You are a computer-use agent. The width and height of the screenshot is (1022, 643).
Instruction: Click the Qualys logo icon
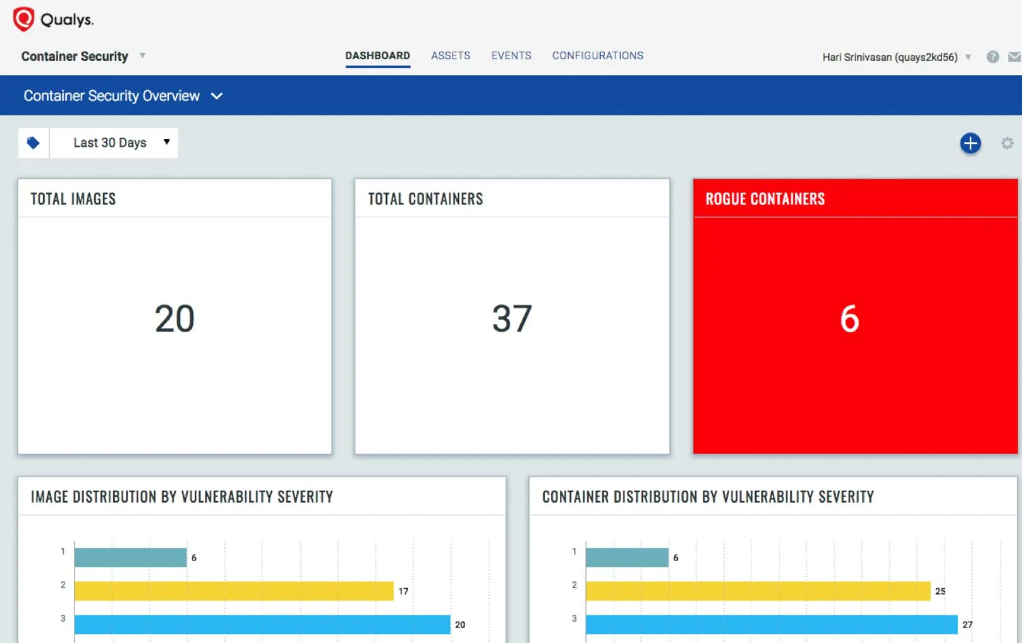(x=22, y=19)
